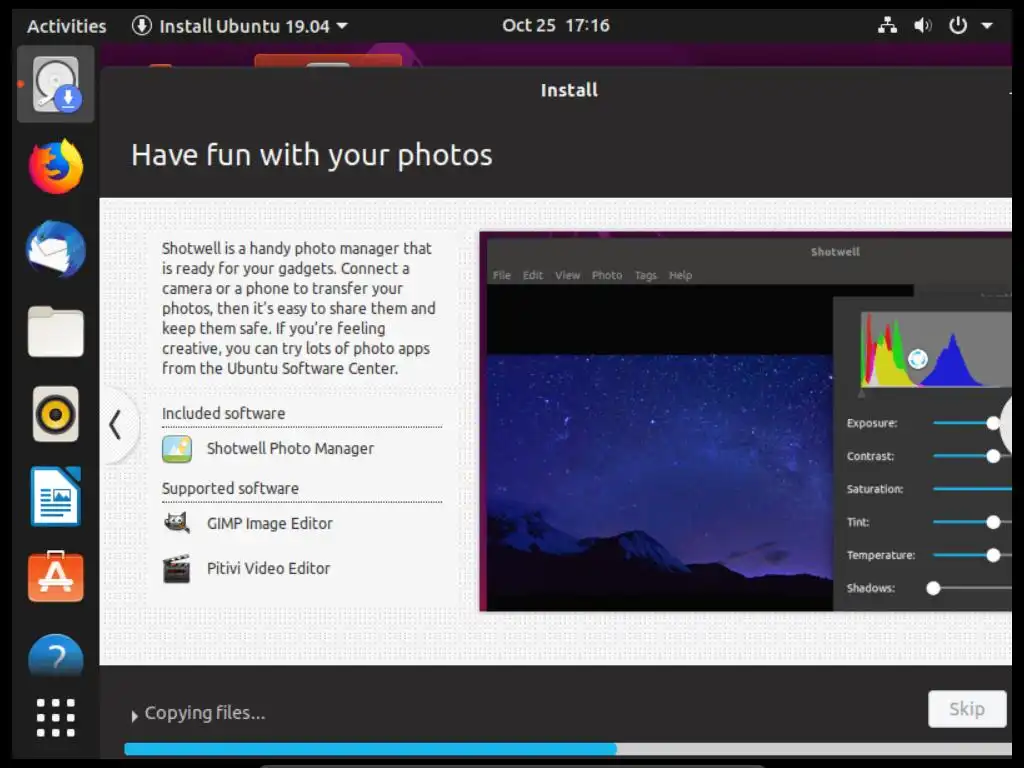Click the 'Included software' heading
The width and height of the screenshot is (1024, 768).
pos(223,413)
